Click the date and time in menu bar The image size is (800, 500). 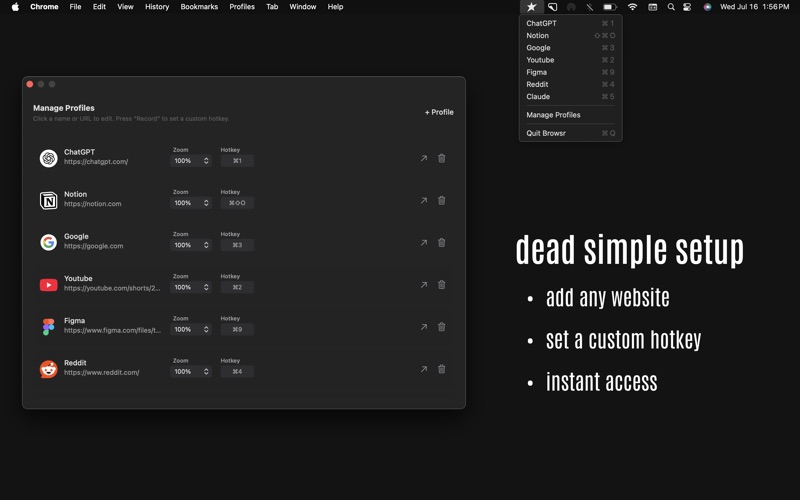pyautogui.click(x=754, y=7)
